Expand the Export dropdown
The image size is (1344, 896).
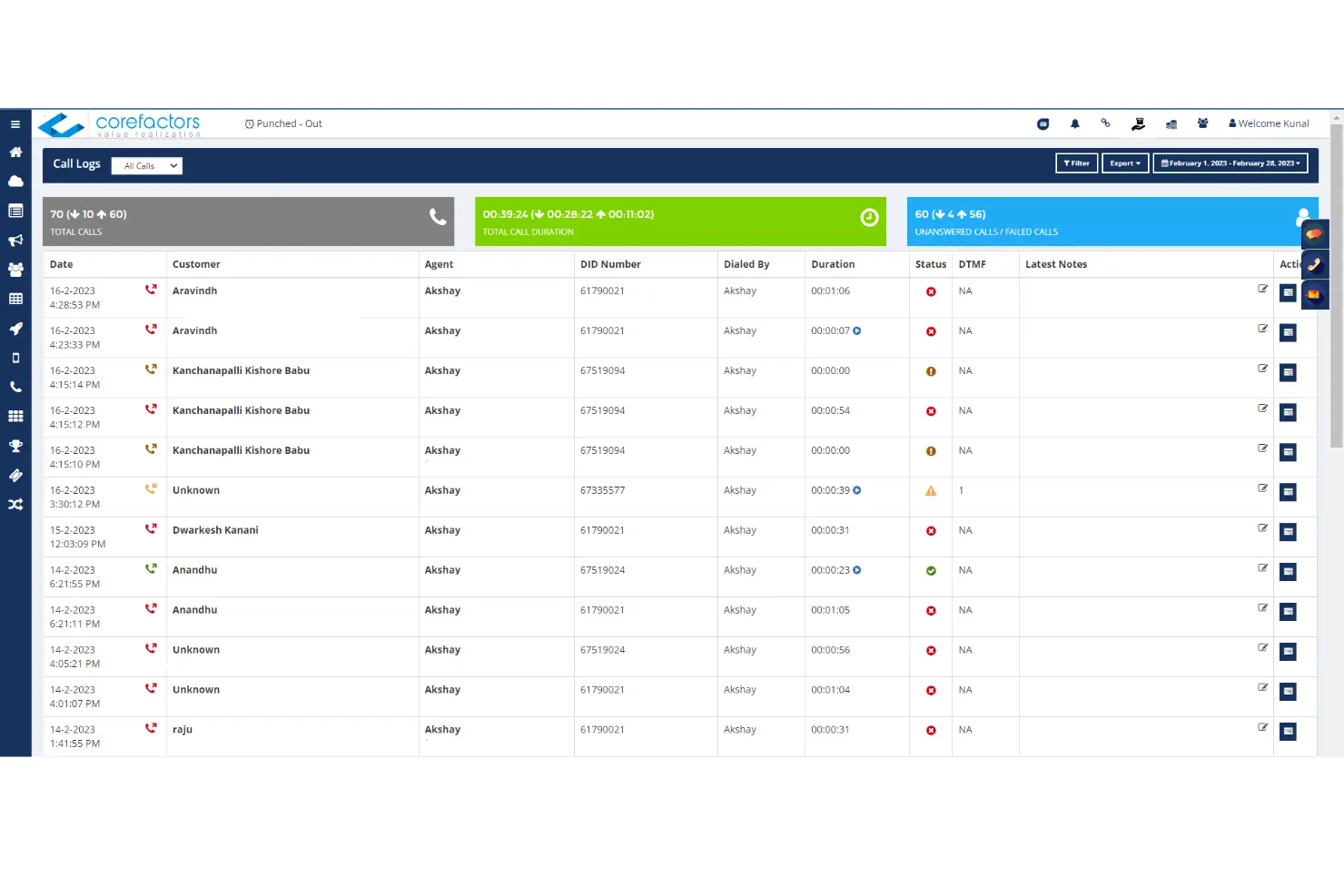pyautogui.click(x=1124, y=163)
